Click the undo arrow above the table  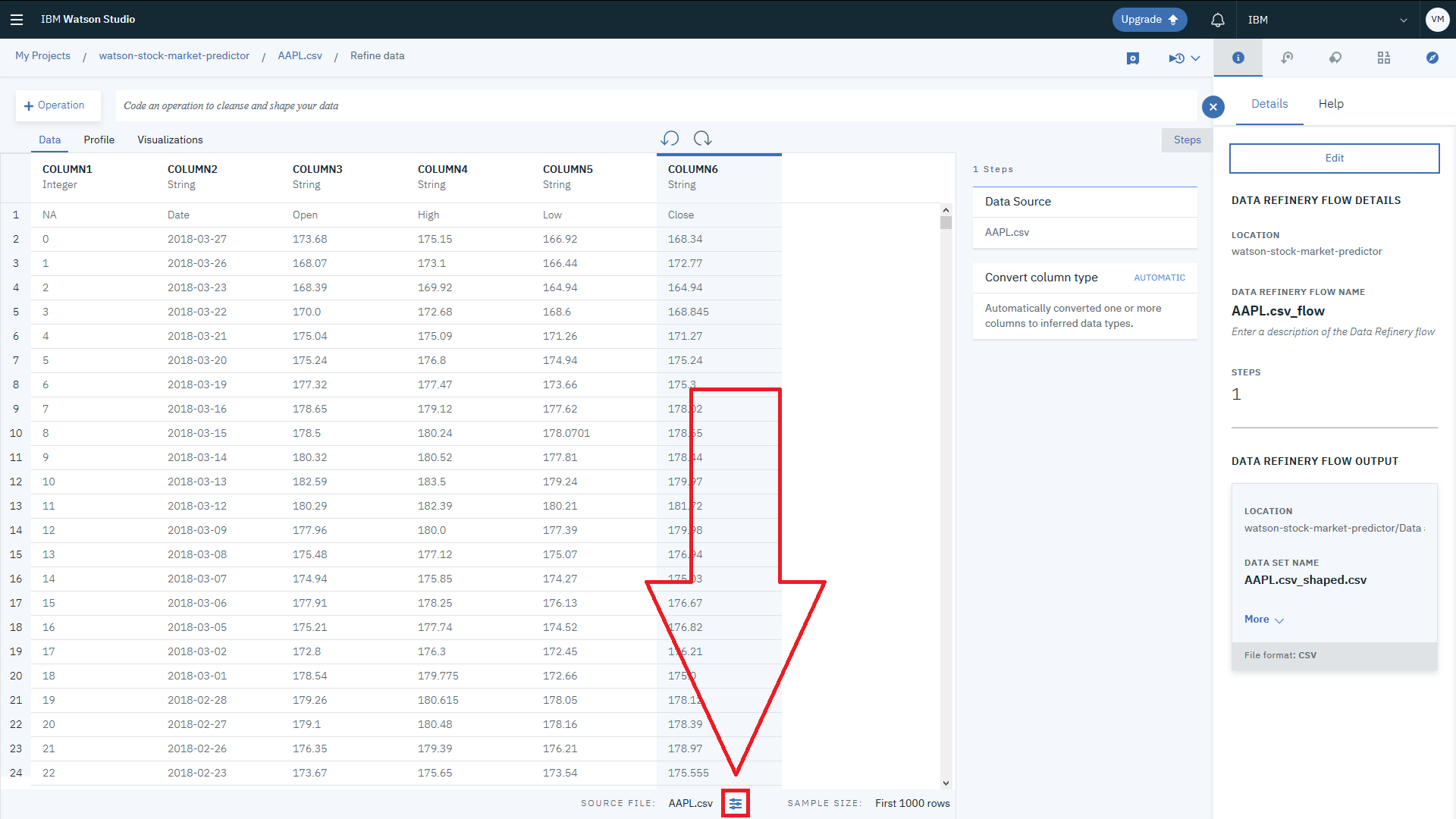670,139
